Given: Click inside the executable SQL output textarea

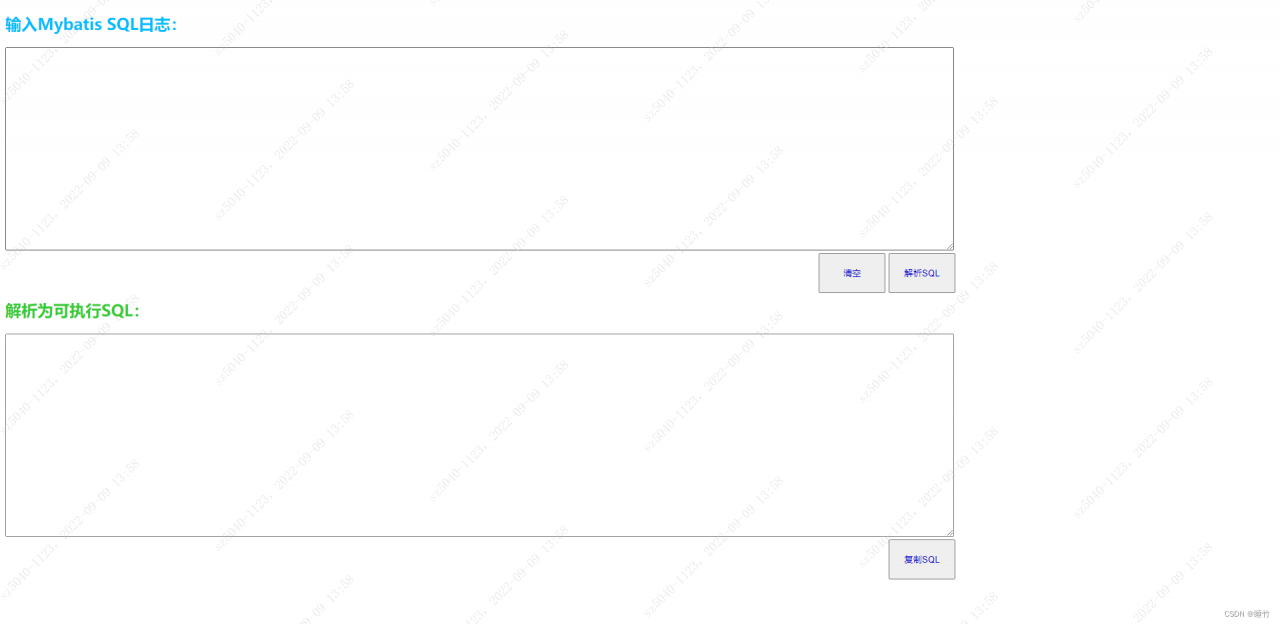Looking at the screenshot, I should (x=479, y=435).
